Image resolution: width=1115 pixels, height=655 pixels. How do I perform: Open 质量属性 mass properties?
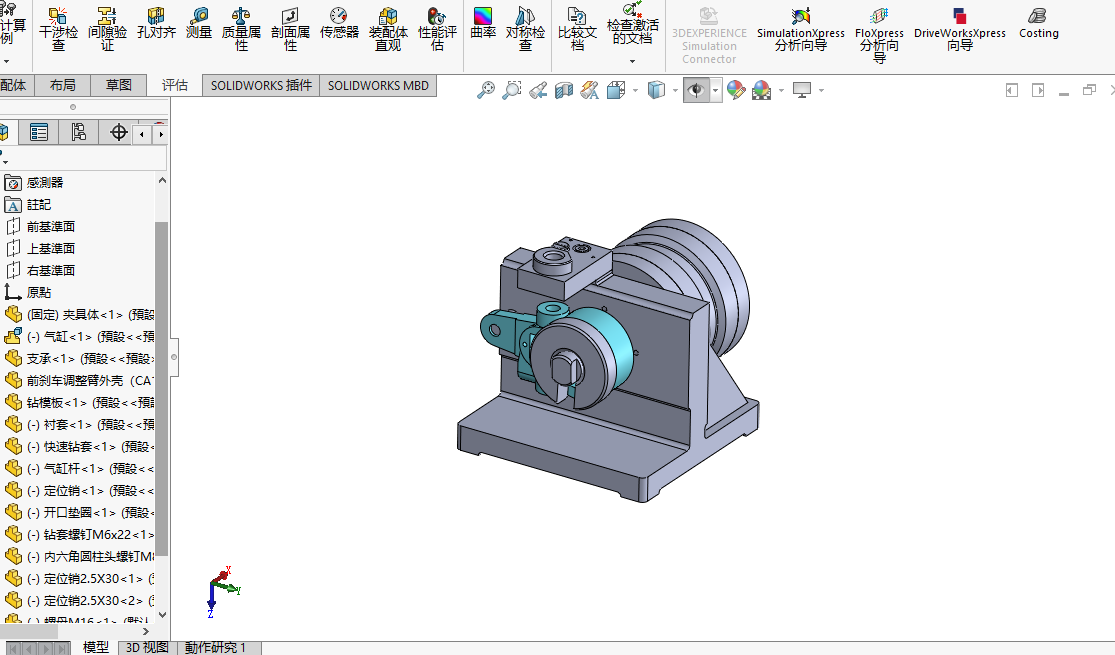[x=241, y=28]
